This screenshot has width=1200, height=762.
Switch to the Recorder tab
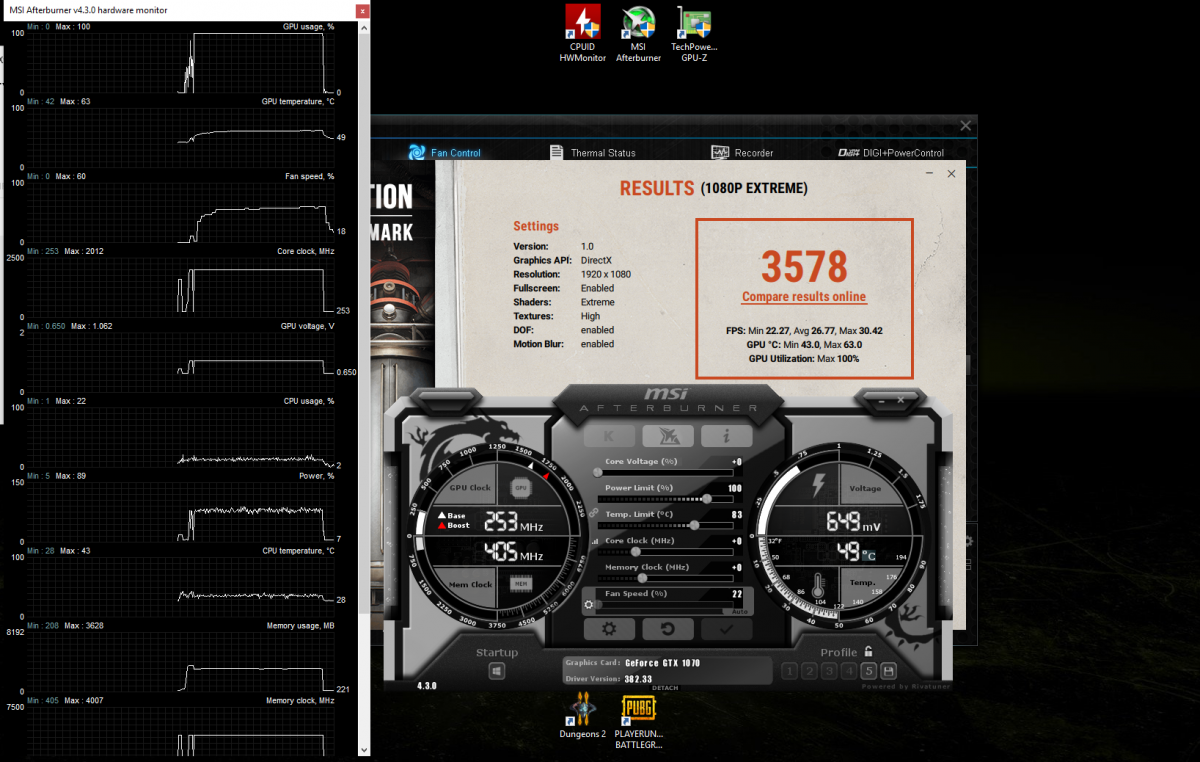click(x=742, y=152)
